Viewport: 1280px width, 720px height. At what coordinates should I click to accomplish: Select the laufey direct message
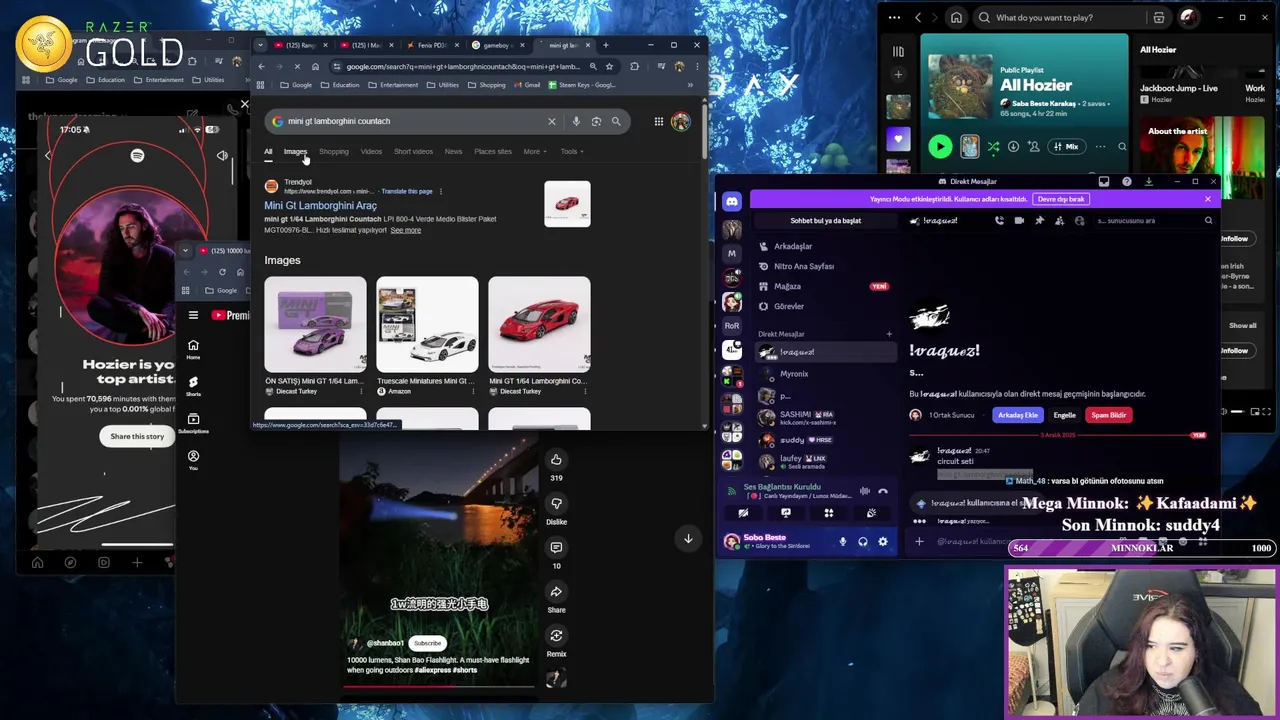click(826, 462)
